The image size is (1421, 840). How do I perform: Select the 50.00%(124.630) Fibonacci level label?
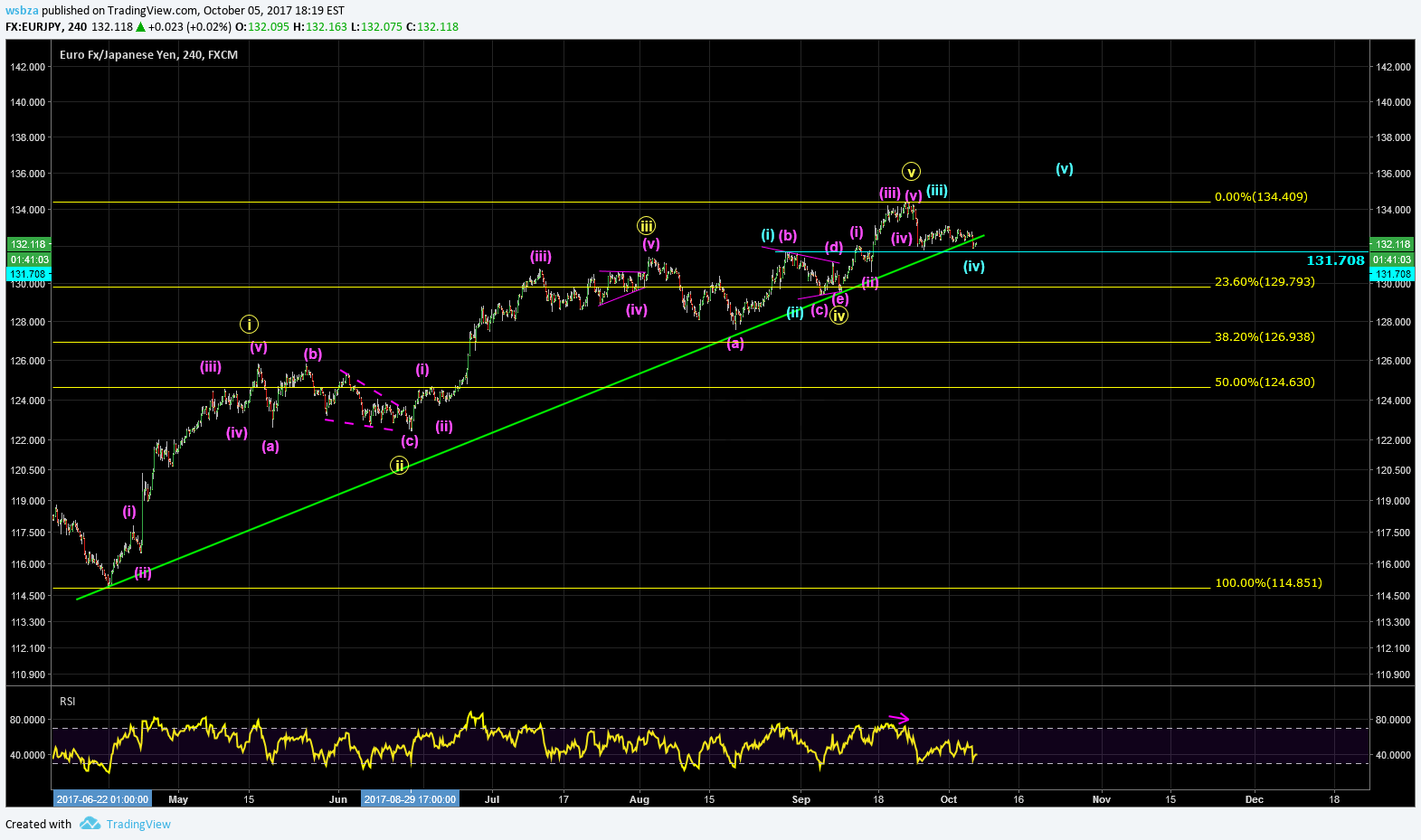[1265, 382]
